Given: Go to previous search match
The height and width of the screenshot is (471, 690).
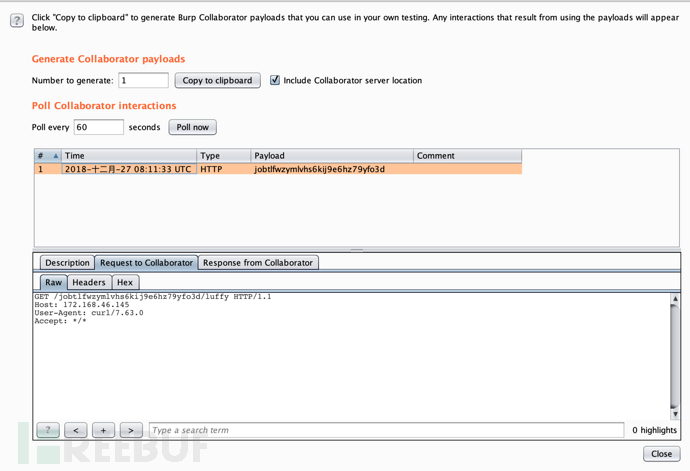Looking at the screenshot, I should tap(76, 430).
